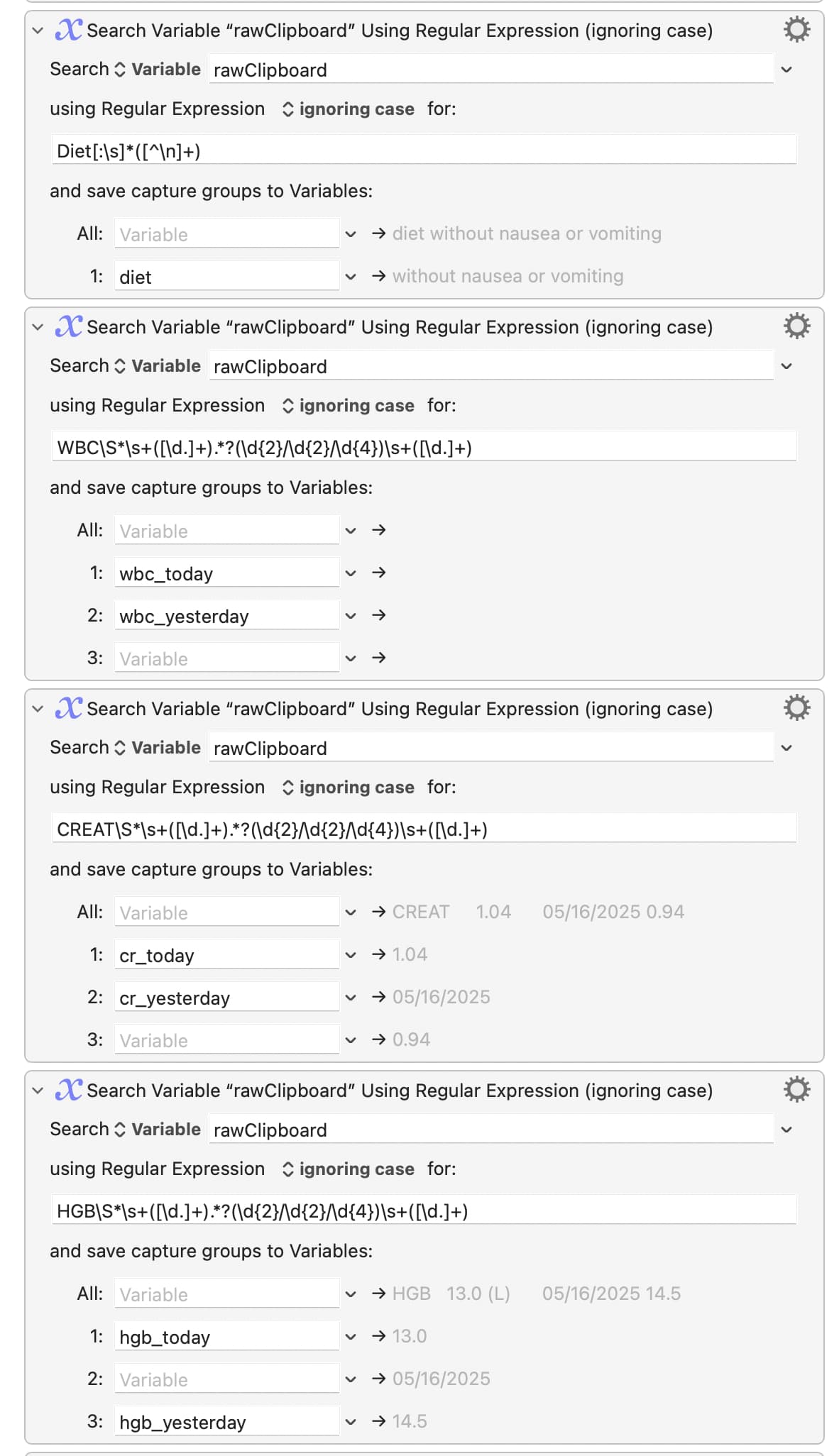Image resolution: width=839 pixels, height=1456 pixels.
Task: Click the regex X icon of HGB action
Action: coord(69,1090)
